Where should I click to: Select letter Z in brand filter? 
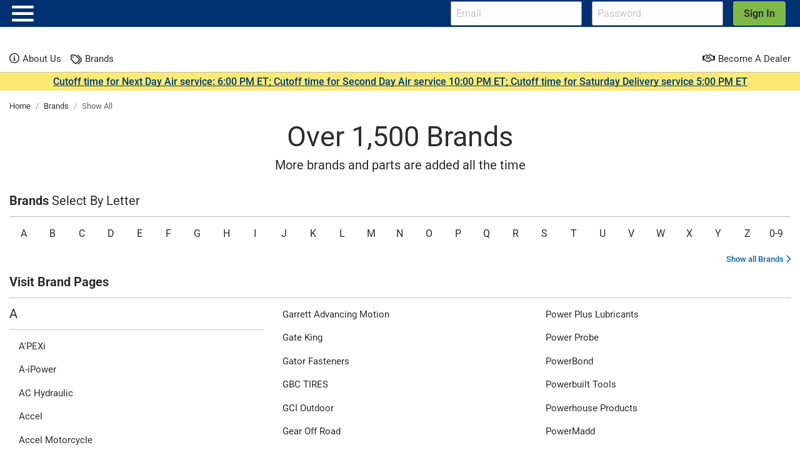point(747,234)
